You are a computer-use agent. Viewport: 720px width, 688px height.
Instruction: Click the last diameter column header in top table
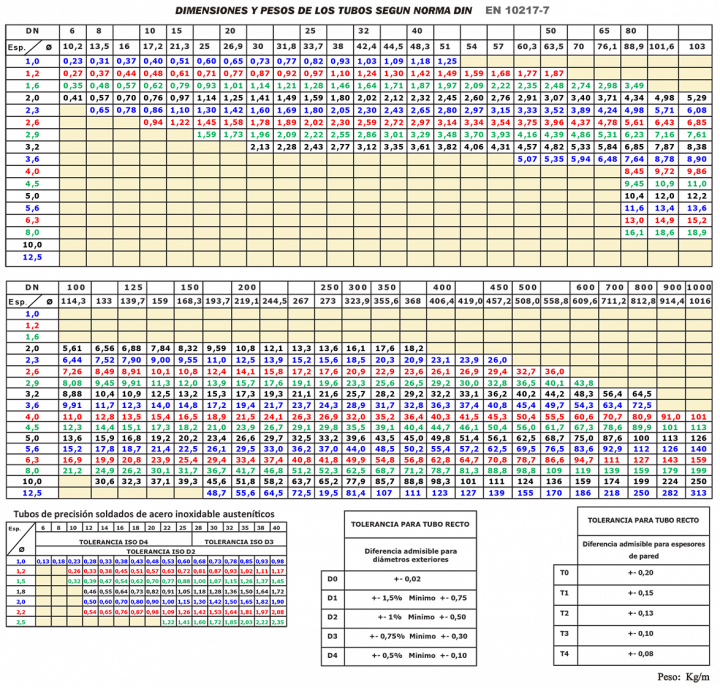(x=696, y=46)
